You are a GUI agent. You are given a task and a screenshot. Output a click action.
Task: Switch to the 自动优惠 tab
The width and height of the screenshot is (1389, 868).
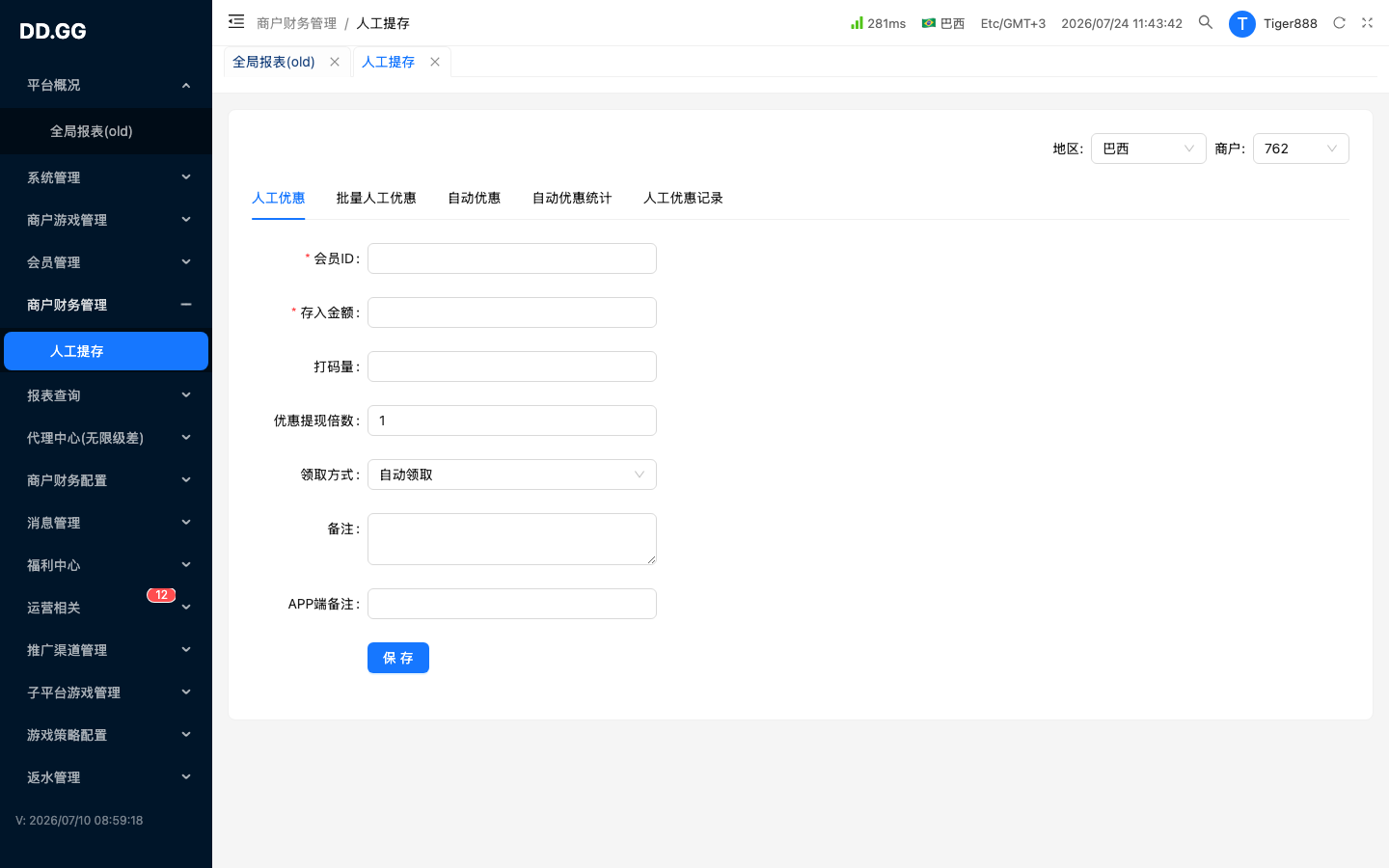point(475,198)
